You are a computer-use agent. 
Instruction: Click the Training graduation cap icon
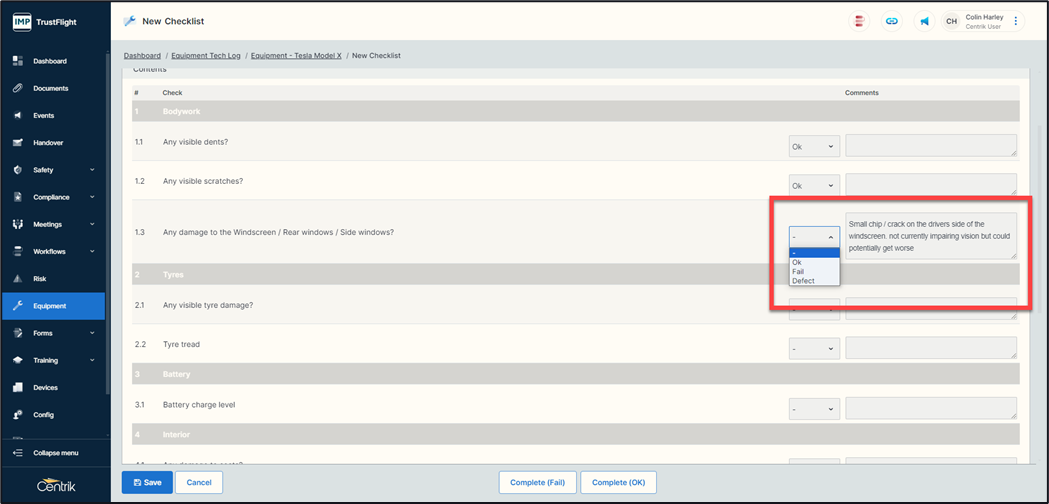click(x=18, y=360)
